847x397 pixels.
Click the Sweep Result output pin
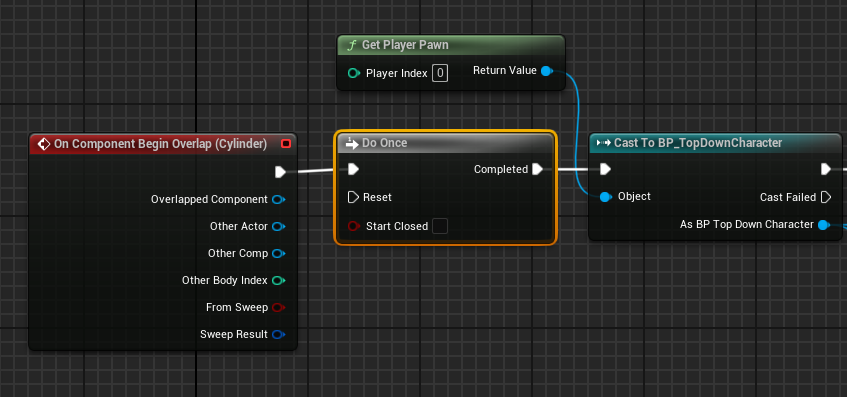point(278,334)
